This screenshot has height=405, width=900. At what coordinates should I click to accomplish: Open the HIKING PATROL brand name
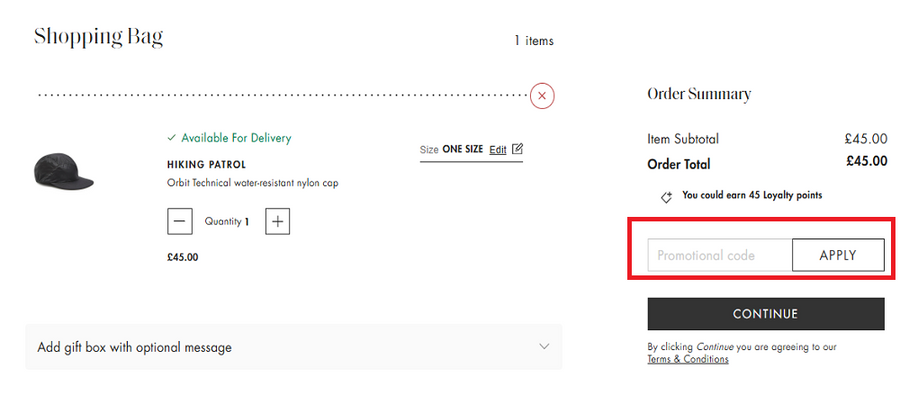pyautogui.click(x=206, y=164)
